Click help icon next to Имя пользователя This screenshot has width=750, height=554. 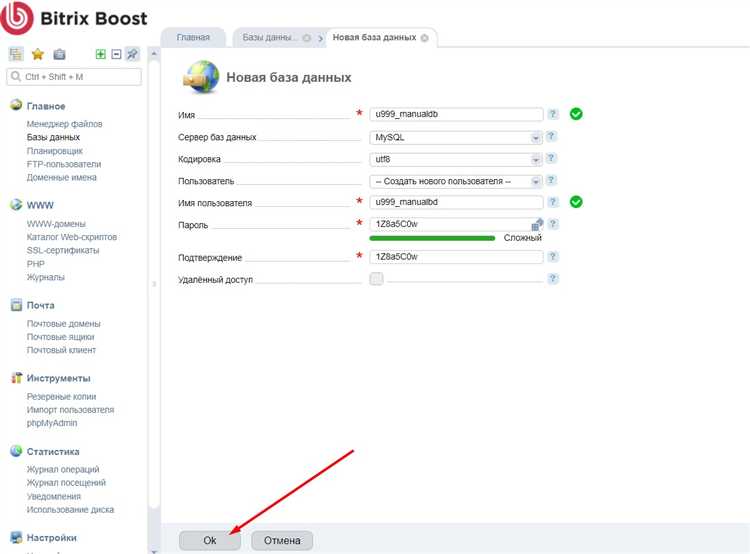pyautogui.click(x=553, y=202)
